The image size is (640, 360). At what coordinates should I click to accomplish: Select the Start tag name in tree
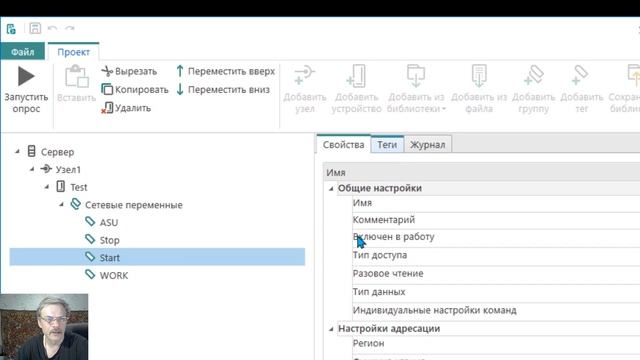click(x=110, y=258)
